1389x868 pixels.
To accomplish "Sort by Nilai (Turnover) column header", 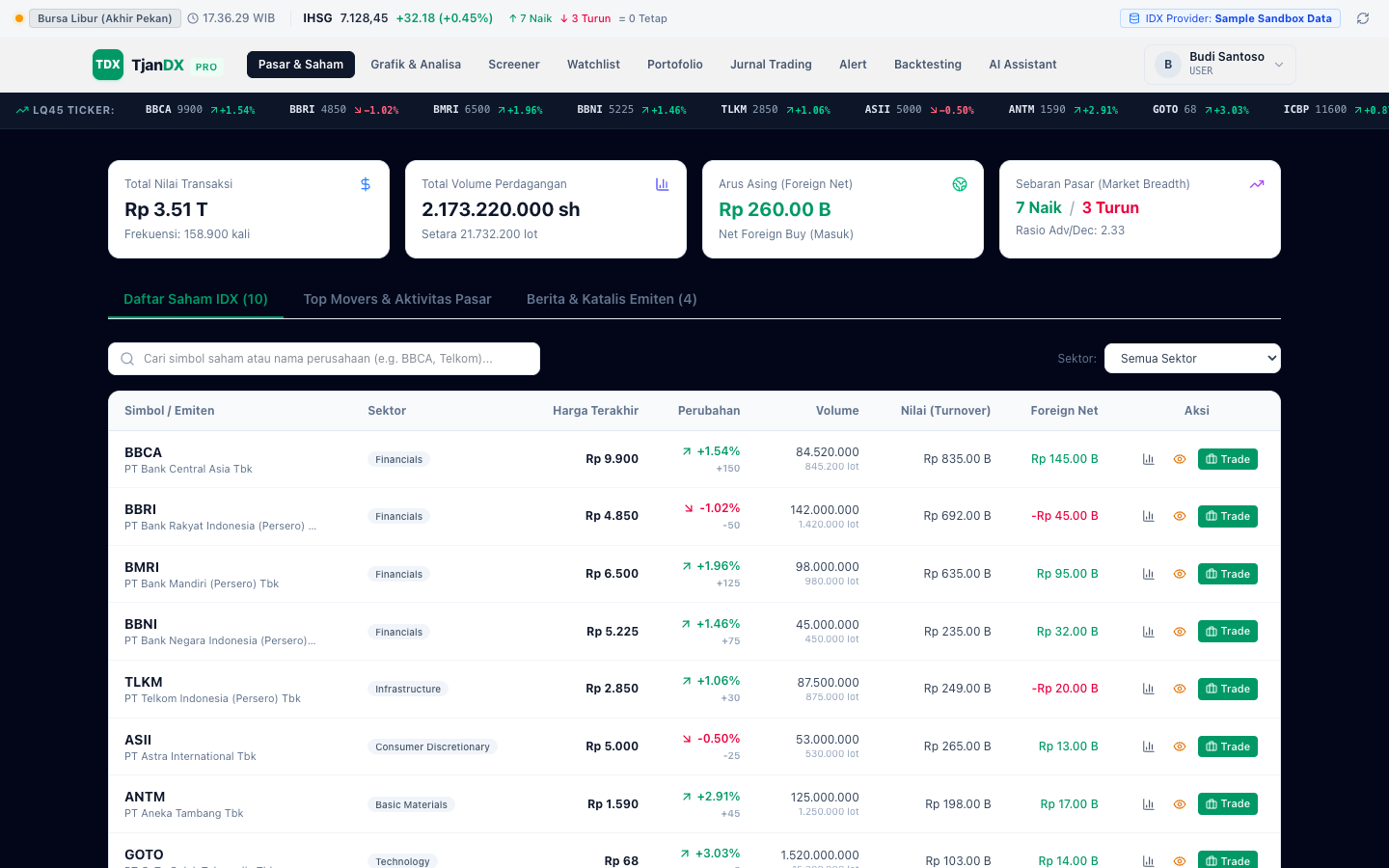I will [x=945, y=411].
